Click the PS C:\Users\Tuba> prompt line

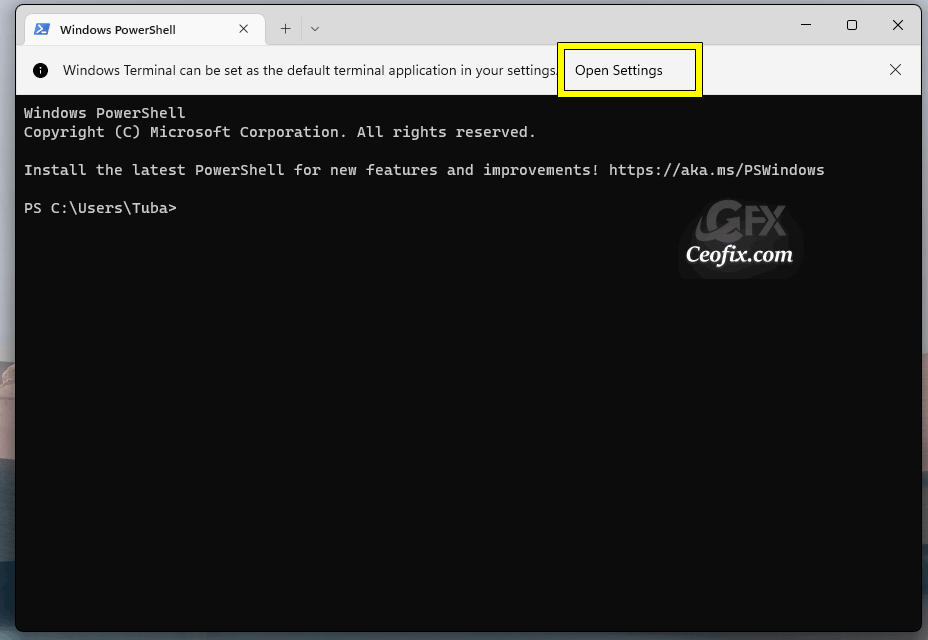100,208
